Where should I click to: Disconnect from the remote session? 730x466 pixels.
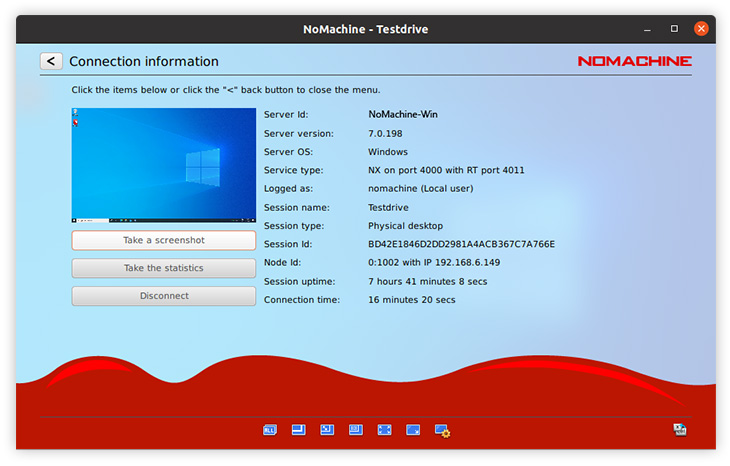163,296
